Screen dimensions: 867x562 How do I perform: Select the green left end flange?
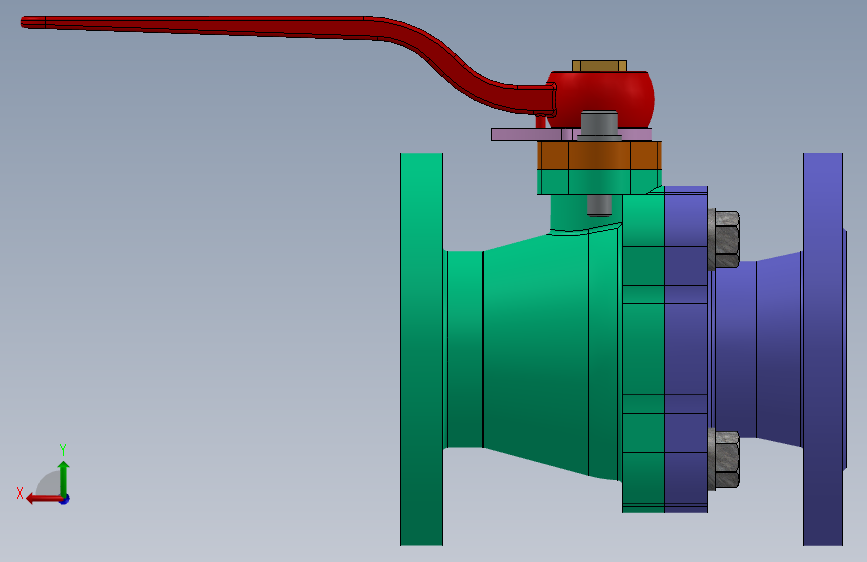pyautogui.click(x=421, y=349)
